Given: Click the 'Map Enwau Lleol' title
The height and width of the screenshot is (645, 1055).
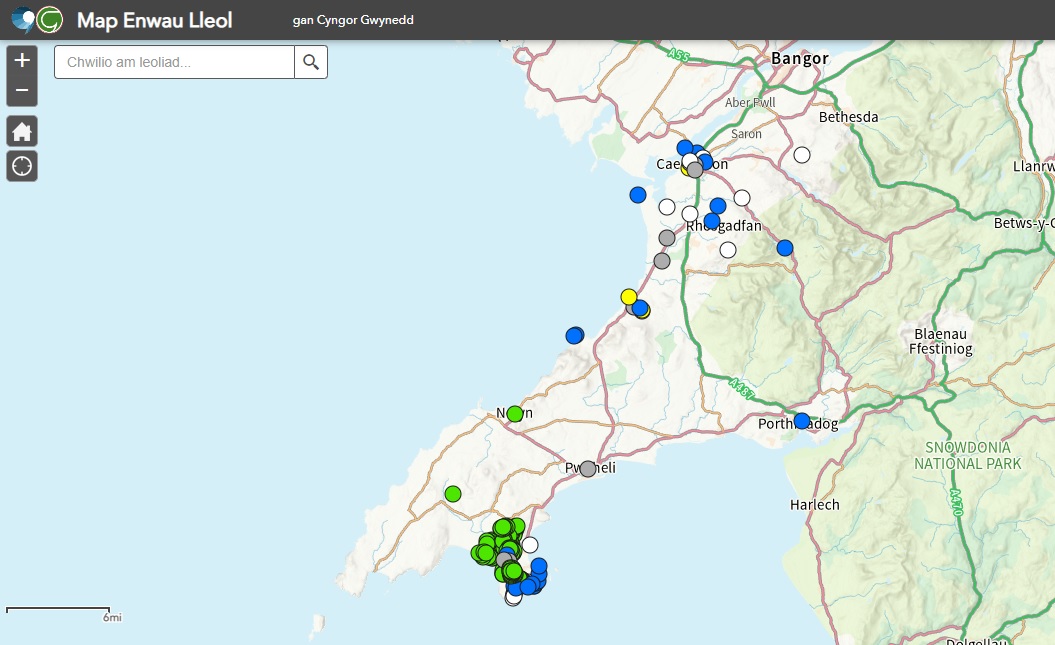Looking at the screenshot, I should point(154,20).
